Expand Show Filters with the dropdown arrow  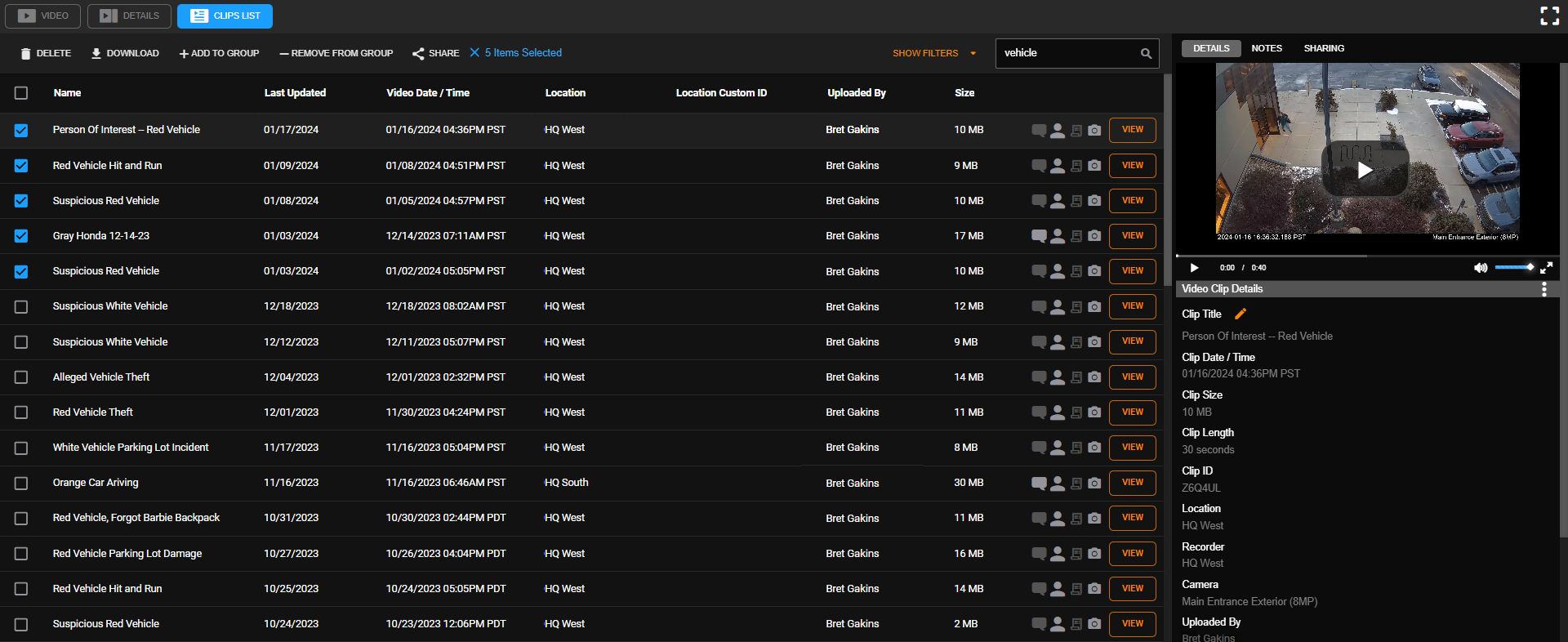(973, 54)
